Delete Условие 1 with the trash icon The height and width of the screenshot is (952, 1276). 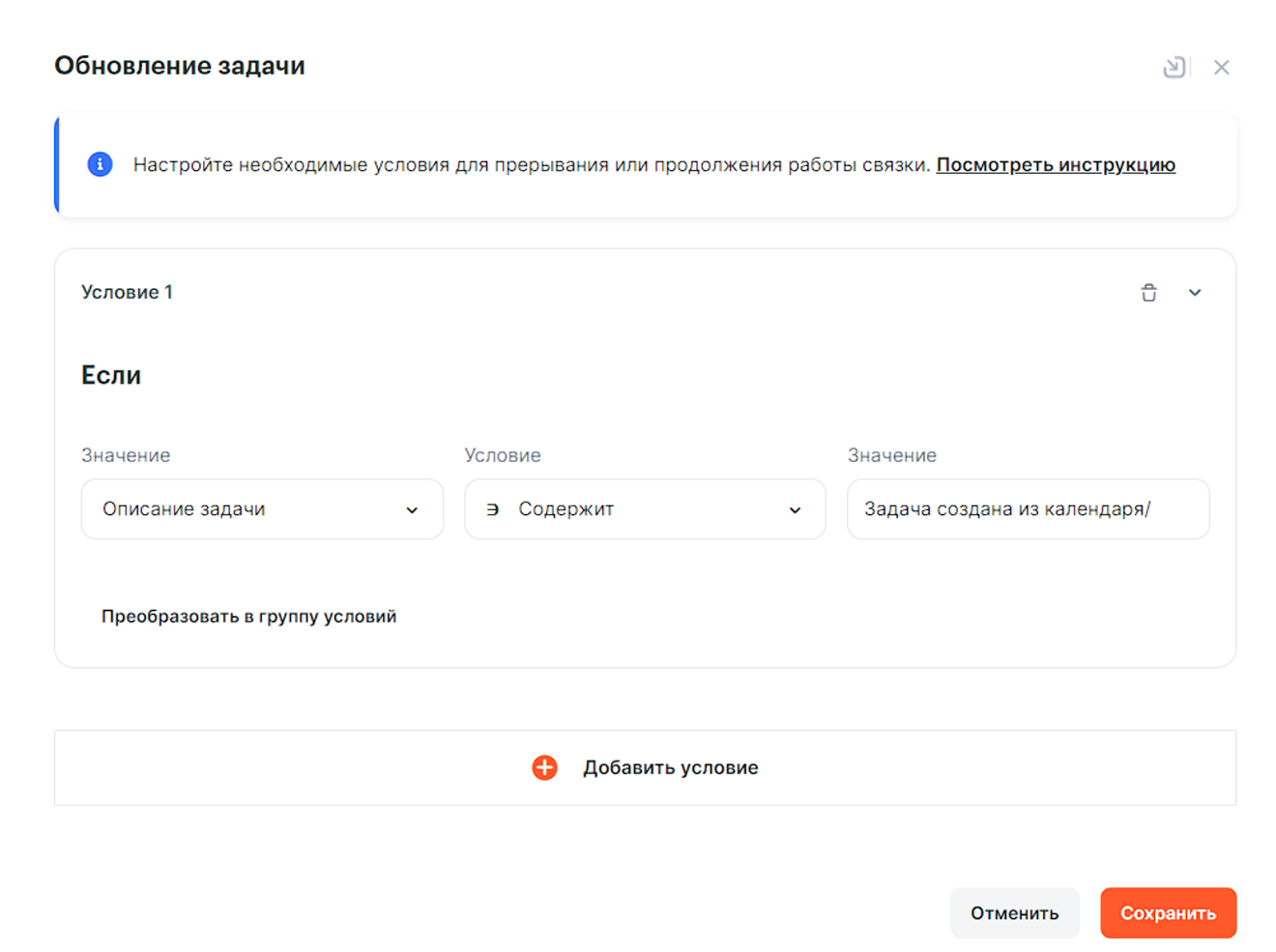(1148, 293)
